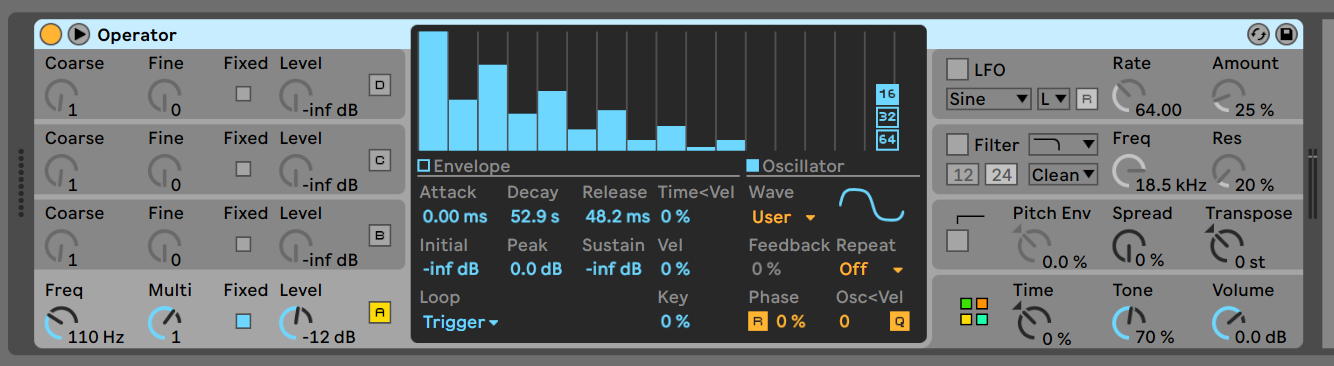This screenshot has height=366, width=1334.
Task: Click the Volume knob
Action: tap(1227, 321)
